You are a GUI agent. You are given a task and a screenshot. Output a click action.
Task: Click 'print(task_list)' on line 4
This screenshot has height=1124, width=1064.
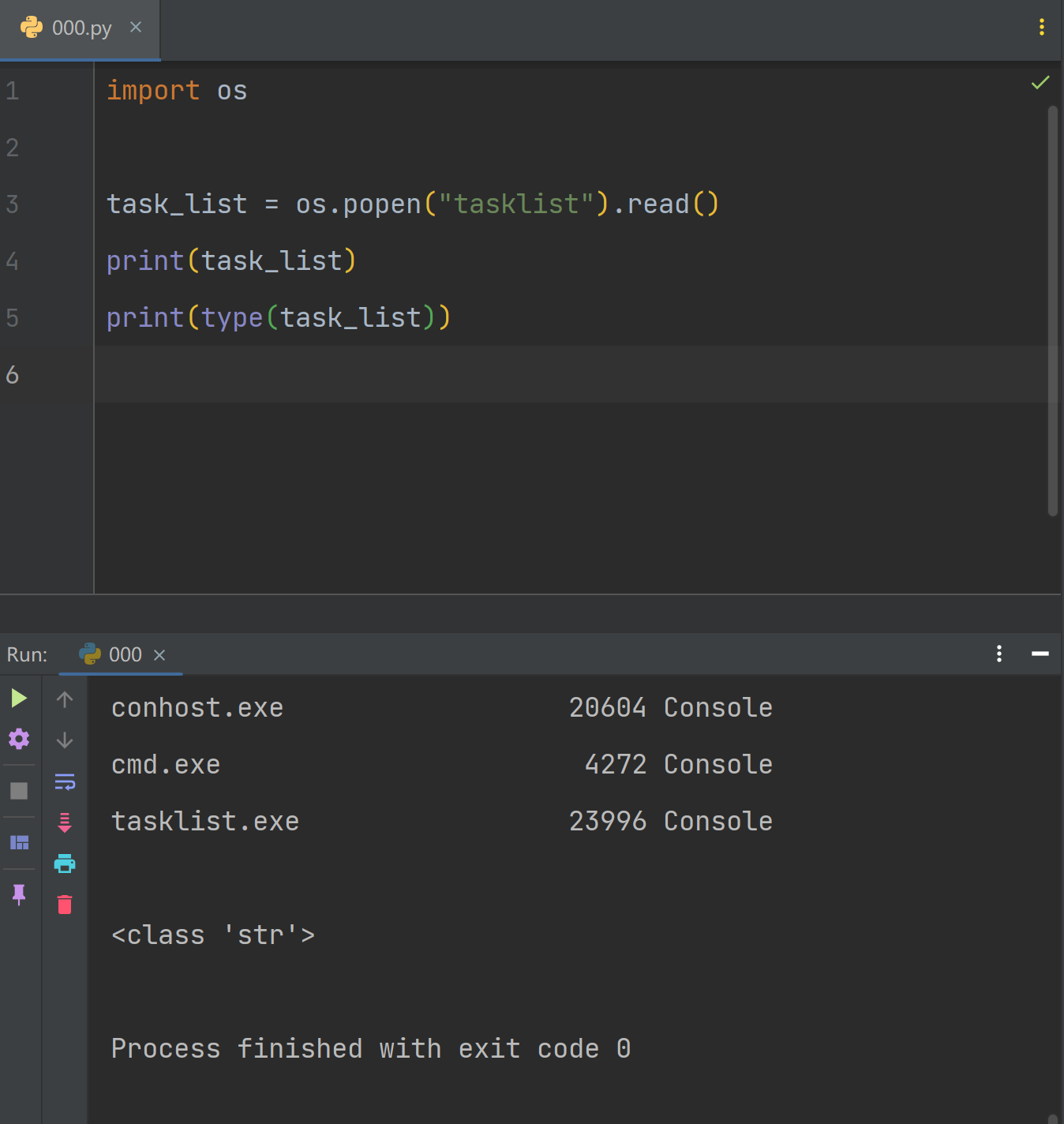pyautogui.click(x=232, y=261)
